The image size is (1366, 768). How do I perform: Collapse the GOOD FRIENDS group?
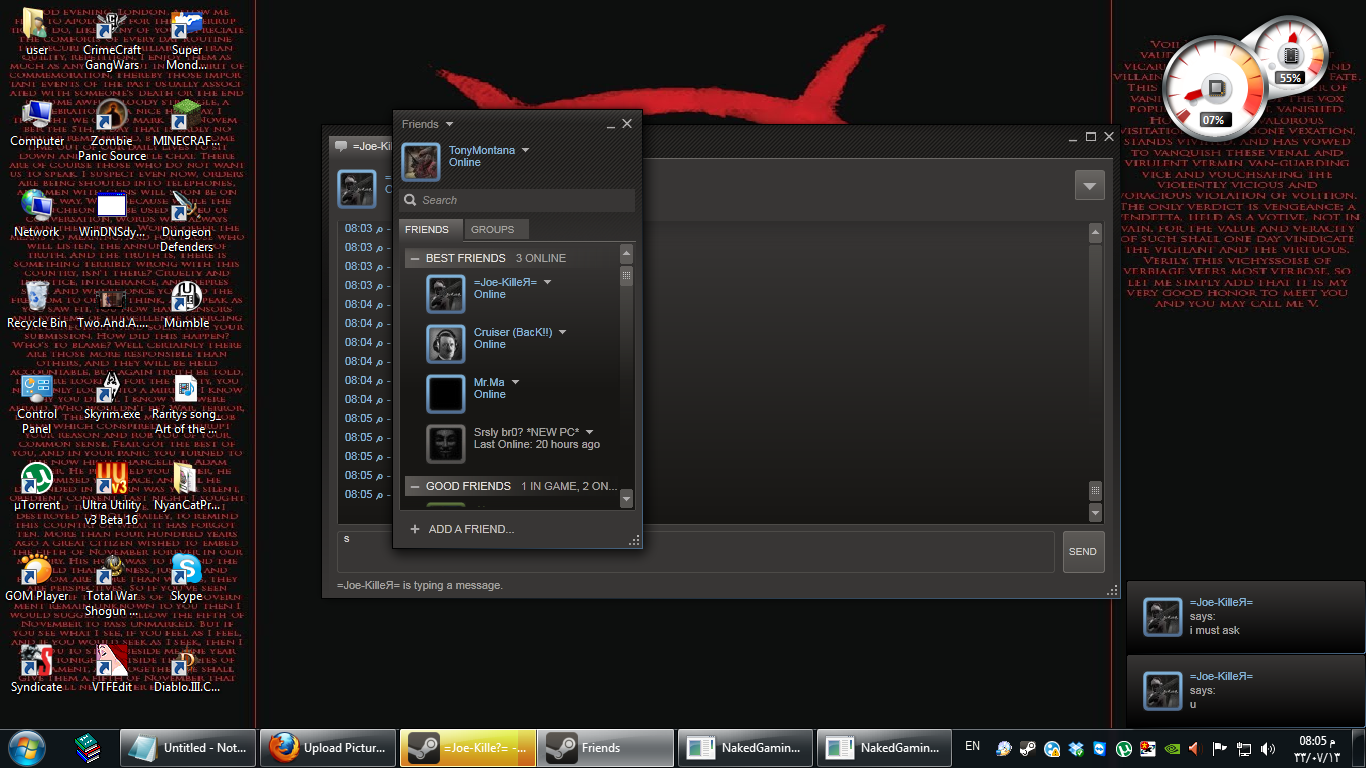pyautogui.click(x=415, y=486)
